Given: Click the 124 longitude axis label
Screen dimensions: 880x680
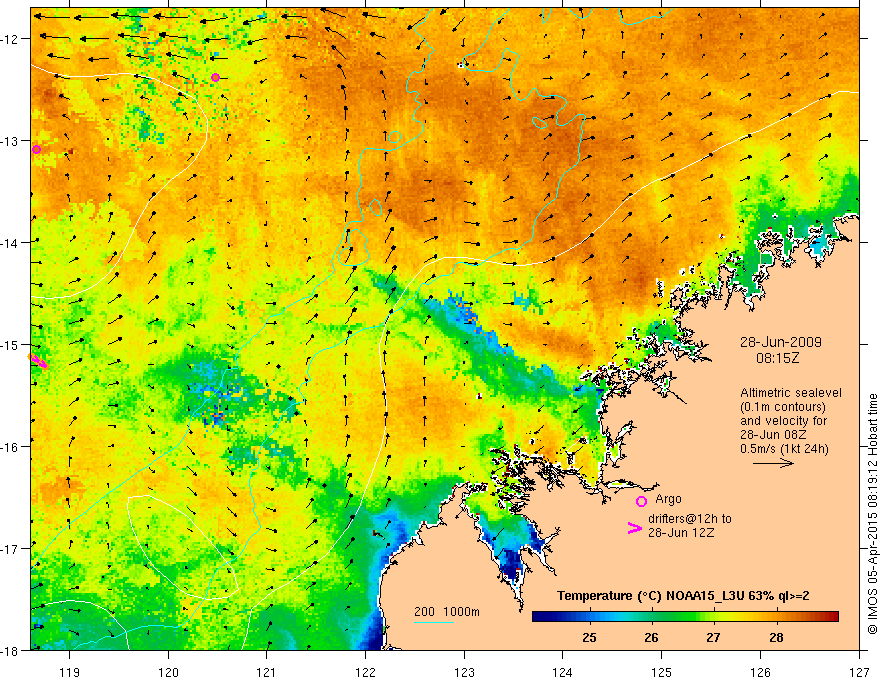Looking at the screenshot, I should [x=563, y=672].
